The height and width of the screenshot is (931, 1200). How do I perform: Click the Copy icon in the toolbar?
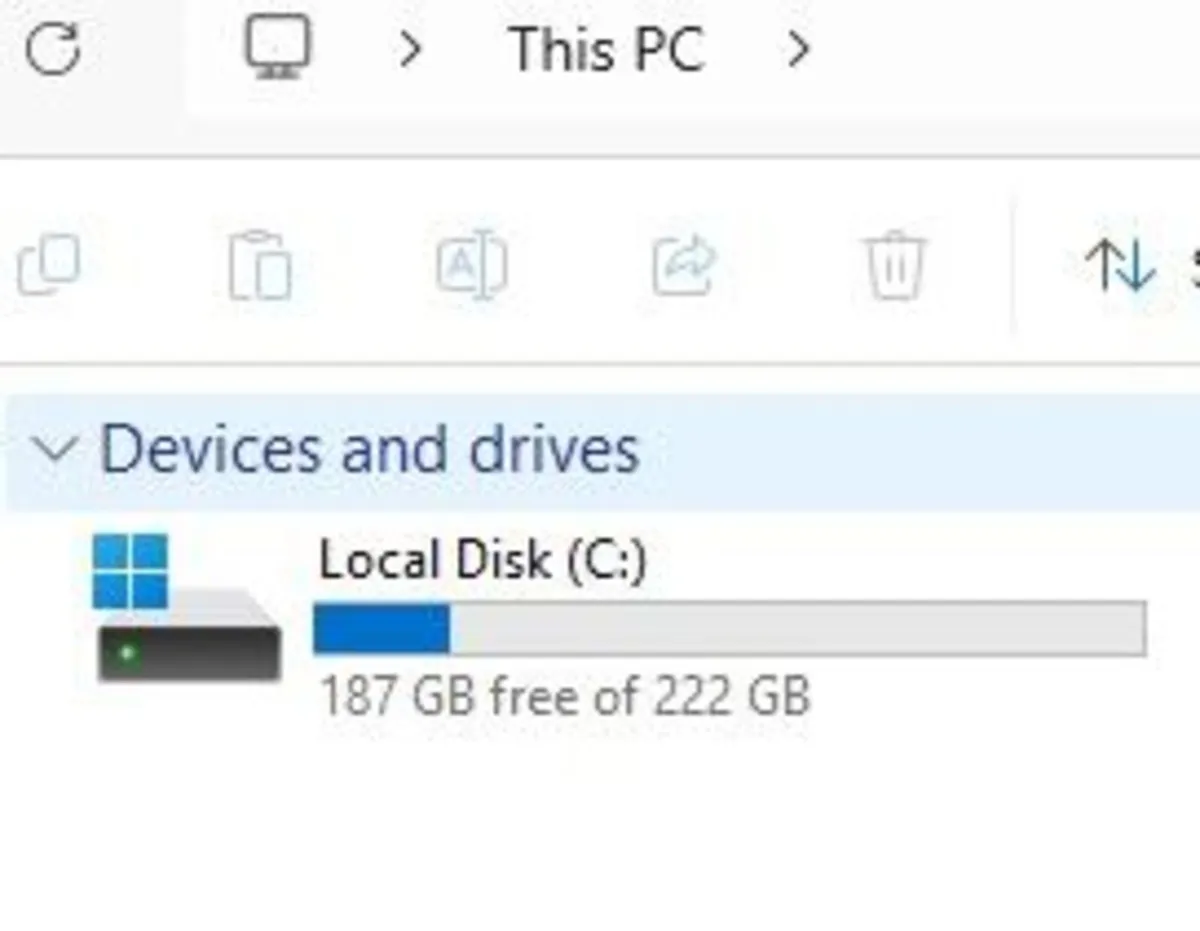(x=50, y=264)
